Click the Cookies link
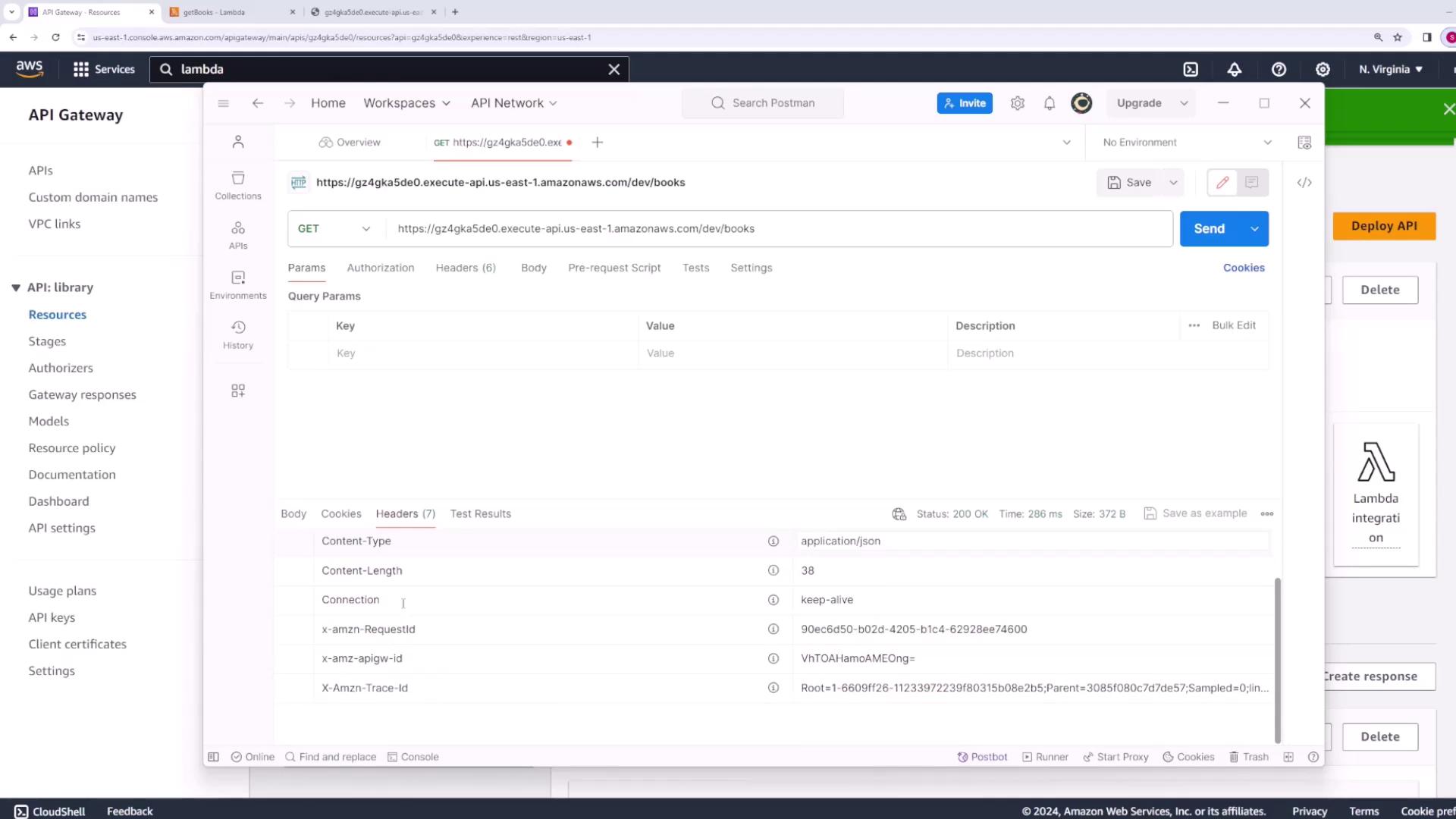1456x819 pixels. point(1243,268)
